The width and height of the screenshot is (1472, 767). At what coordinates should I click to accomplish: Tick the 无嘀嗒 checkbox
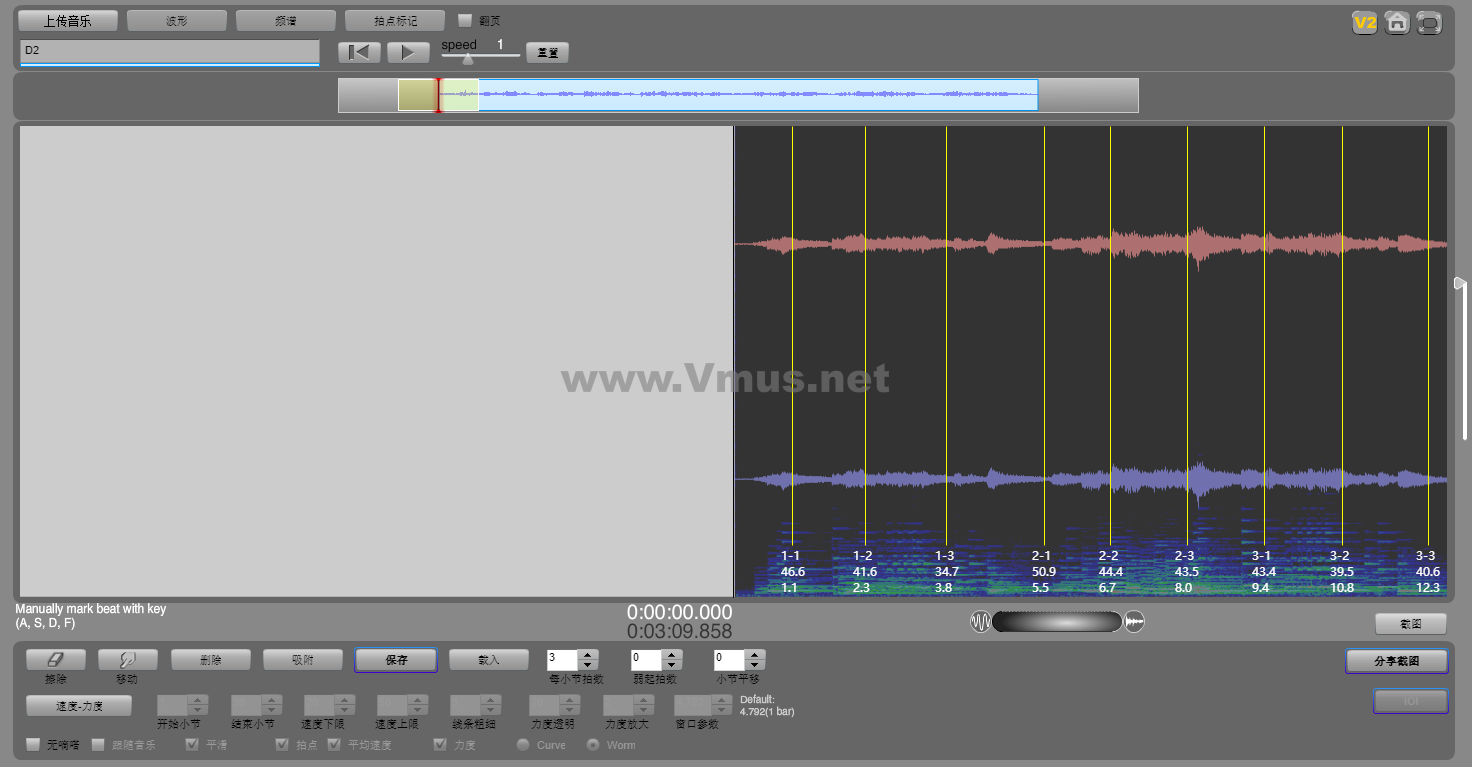point(33,745)
